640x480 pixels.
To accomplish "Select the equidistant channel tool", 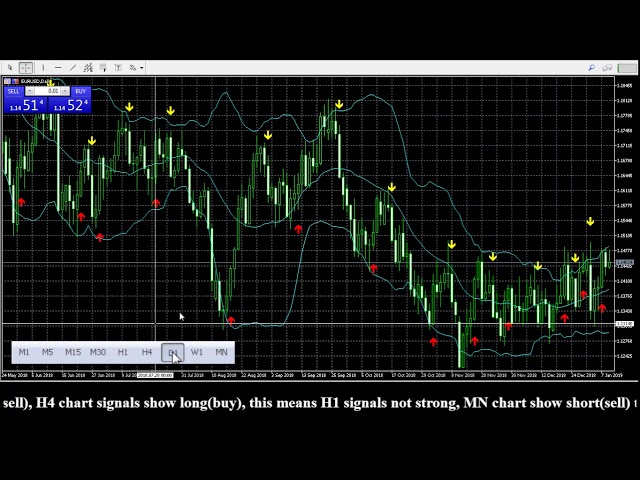I will [88, 68].
